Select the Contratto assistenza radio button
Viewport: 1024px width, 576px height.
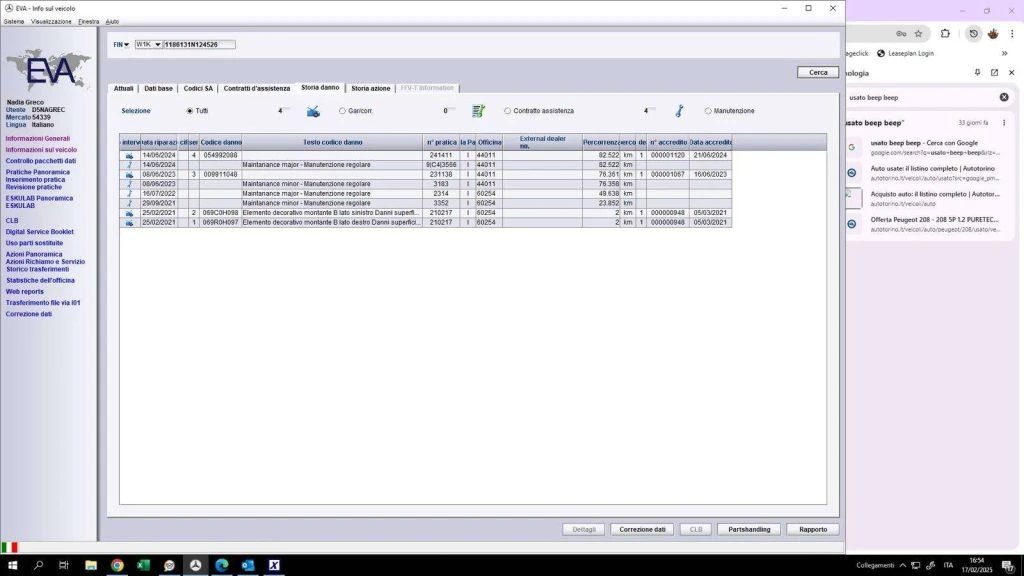(x=507, y=111)
